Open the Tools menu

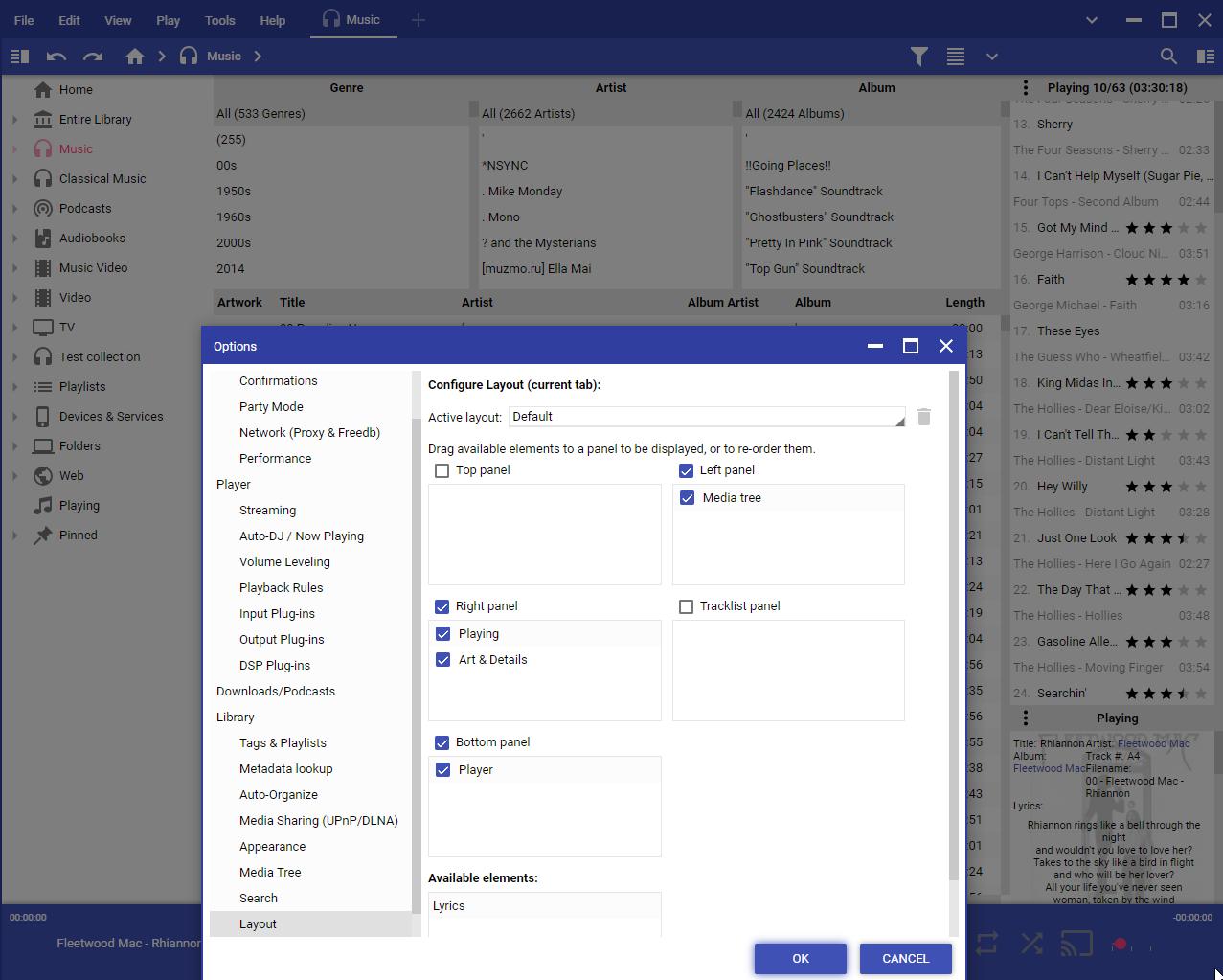(x=219, y=20)
